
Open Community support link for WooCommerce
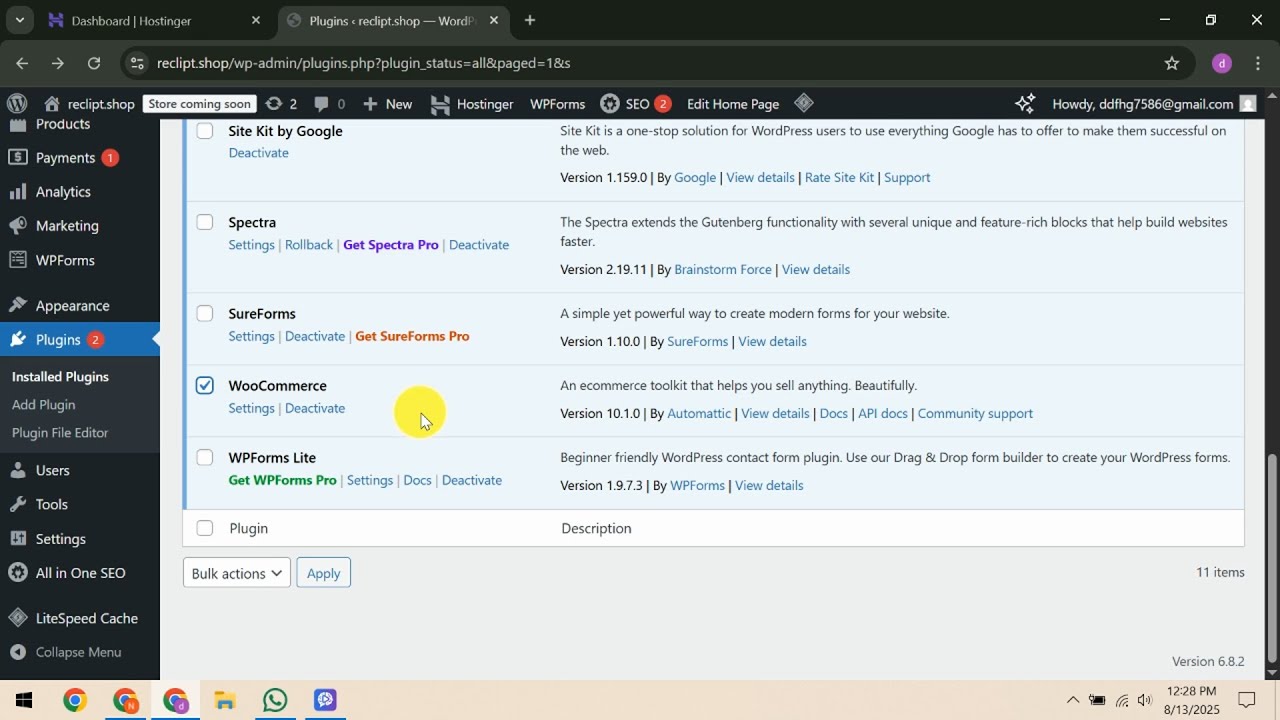pos(975,413)
